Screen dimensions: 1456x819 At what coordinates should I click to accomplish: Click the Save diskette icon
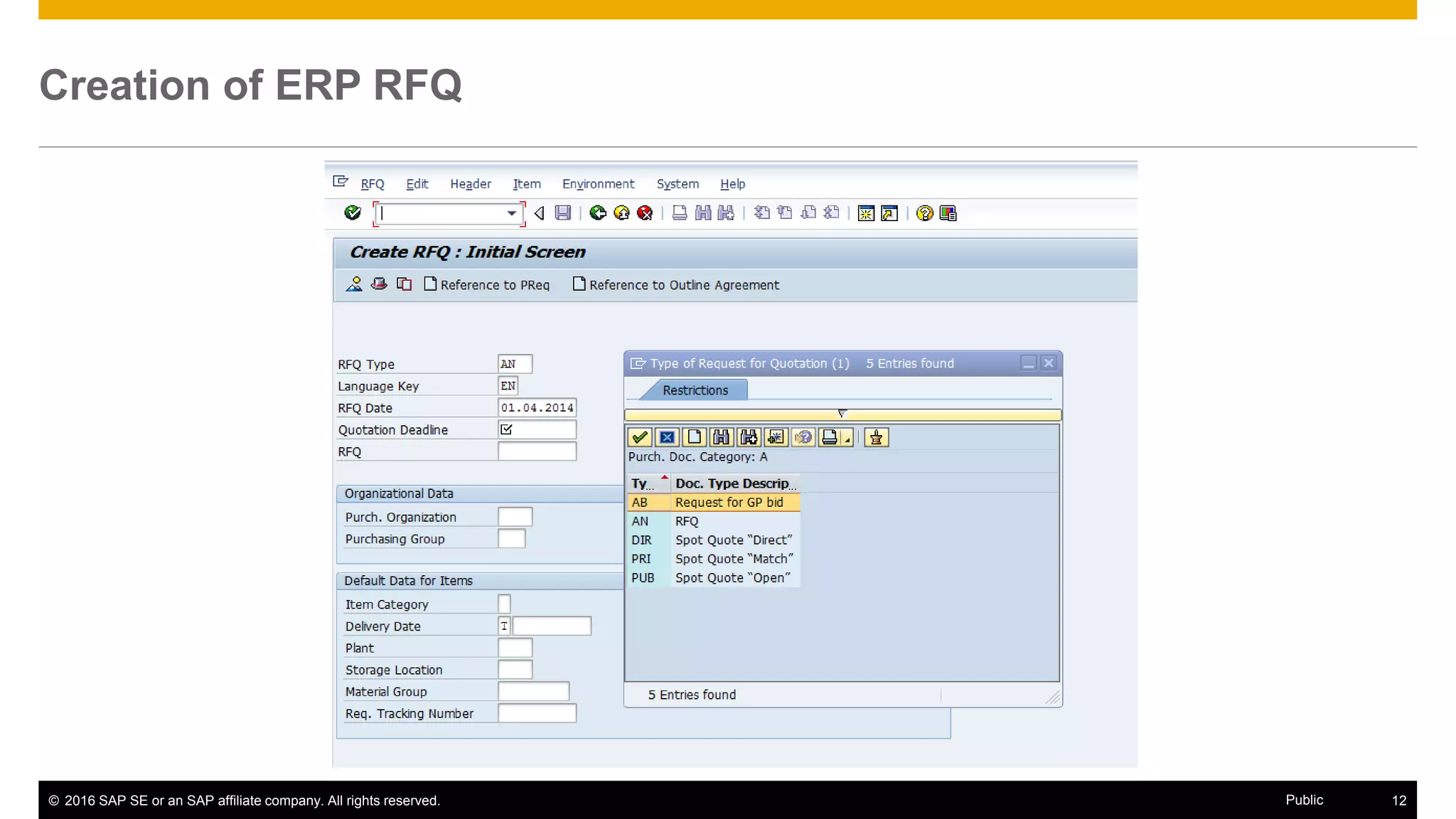click(563, 213)
